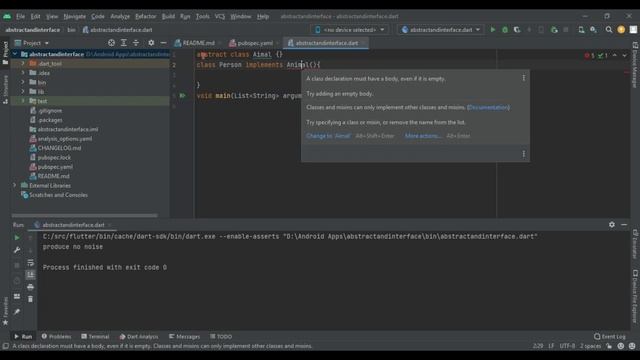Run abstractandinterface.dart with the green toolbar Run button
Viewport: 640px width, 360px height.
coord(493,30)
